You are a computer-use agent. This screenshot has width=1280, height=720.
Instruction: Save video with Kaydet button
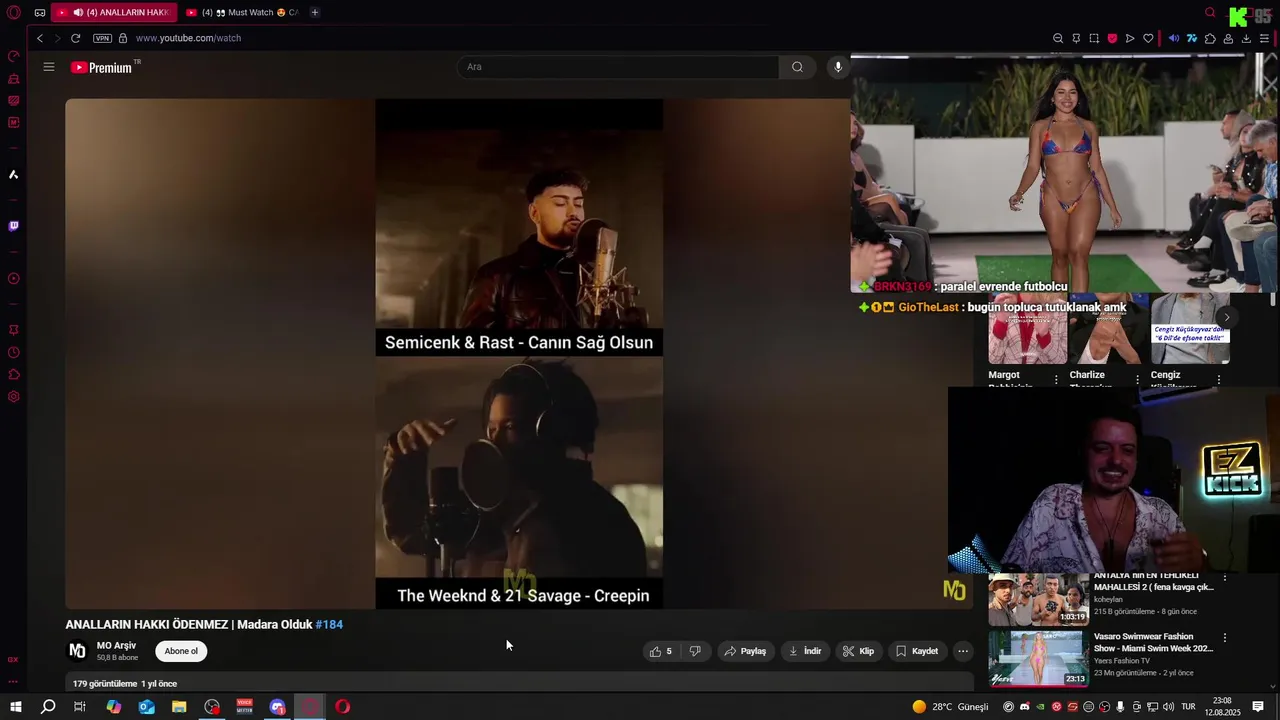[x=917, y=651]
